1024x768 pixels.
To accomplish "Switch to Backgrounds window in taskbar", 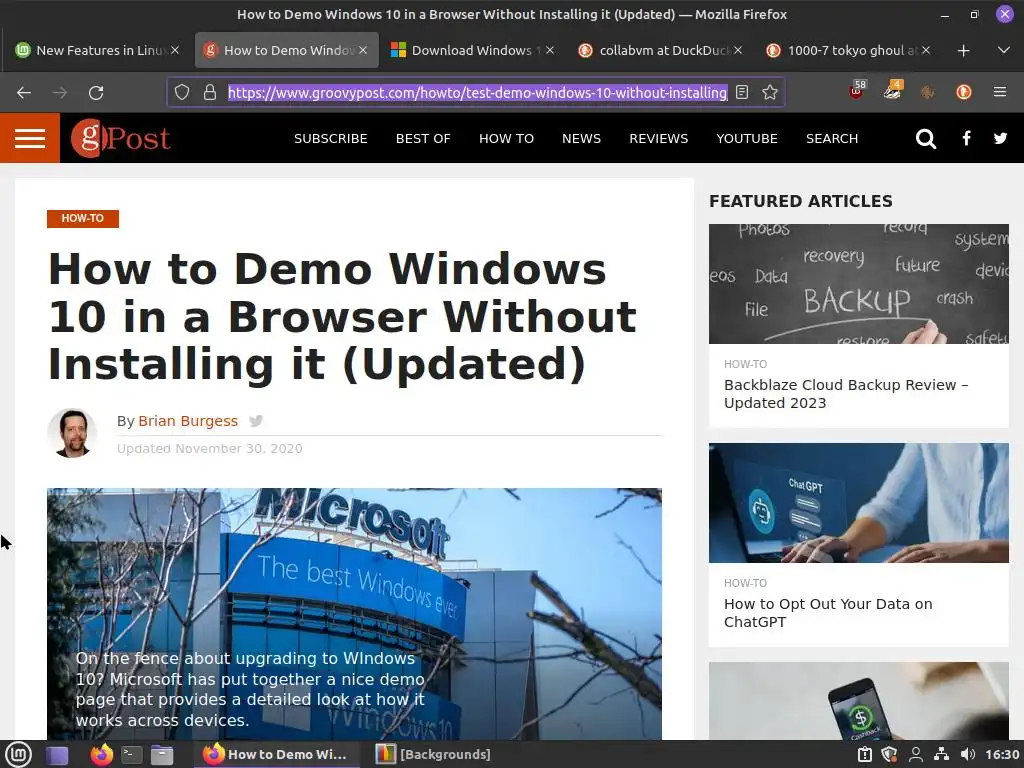I will (x=434, y=755).
